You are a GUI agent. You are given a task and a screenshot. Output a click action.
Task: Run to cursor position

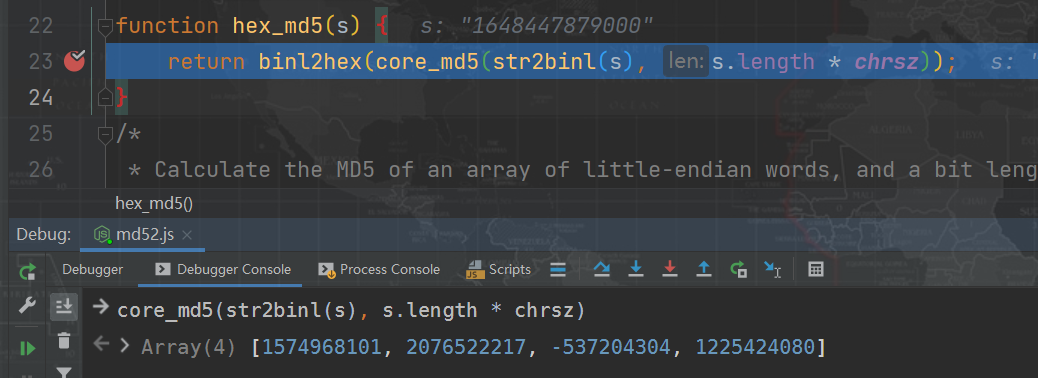(x=773, y=269)
